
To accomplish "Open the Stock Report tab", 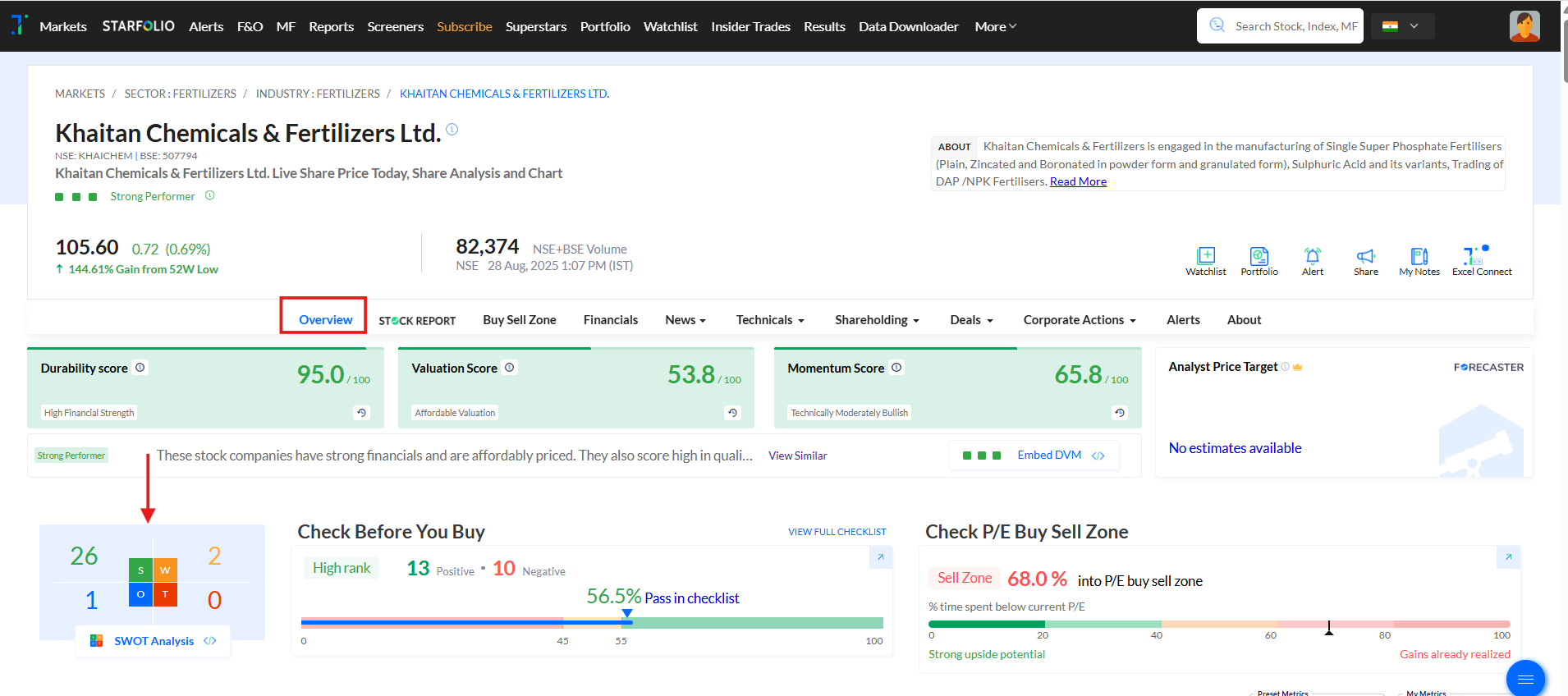I will pos(417,321).
